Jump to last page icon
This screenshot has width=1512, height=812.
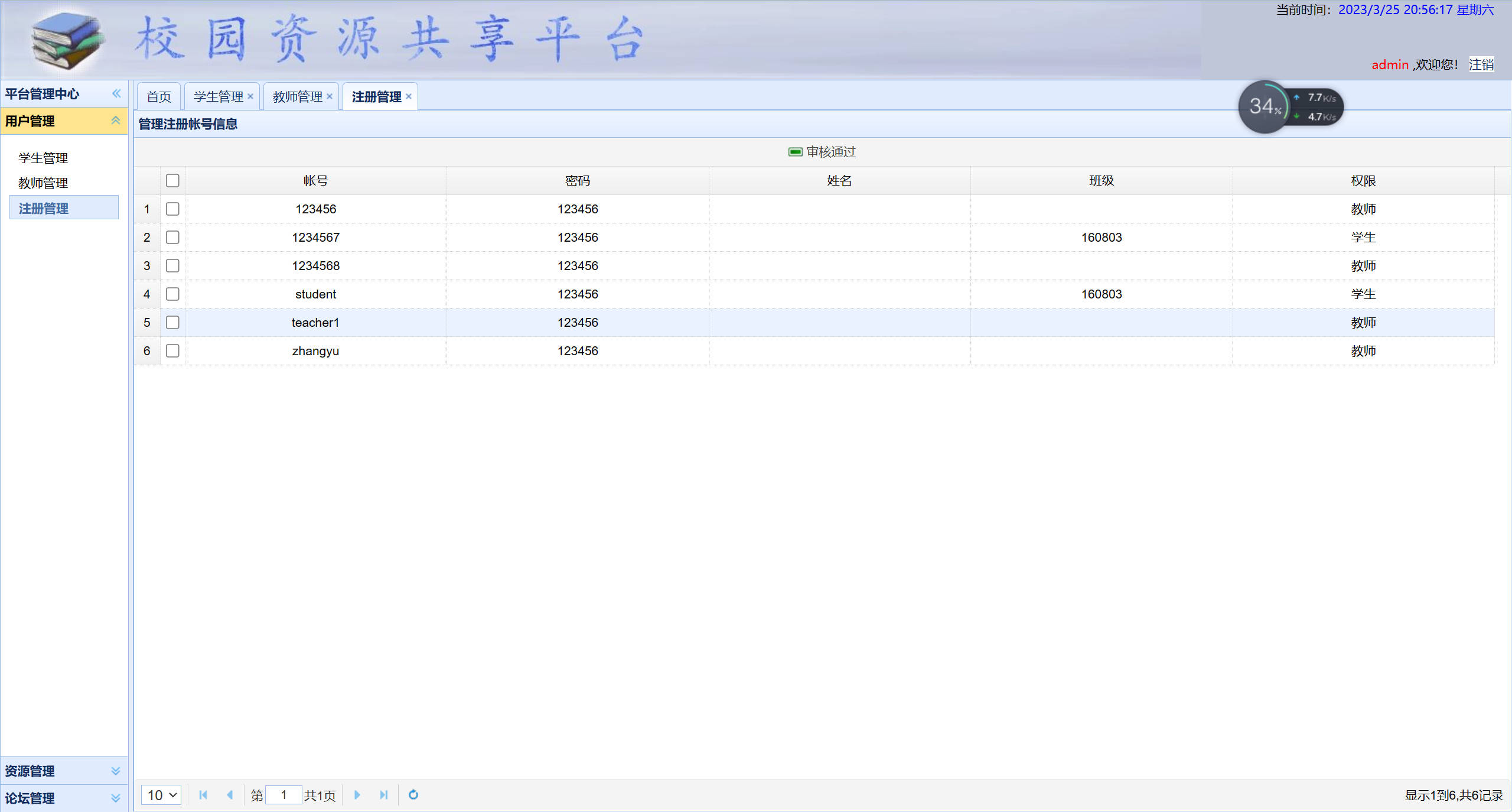[x=384, y=795]
